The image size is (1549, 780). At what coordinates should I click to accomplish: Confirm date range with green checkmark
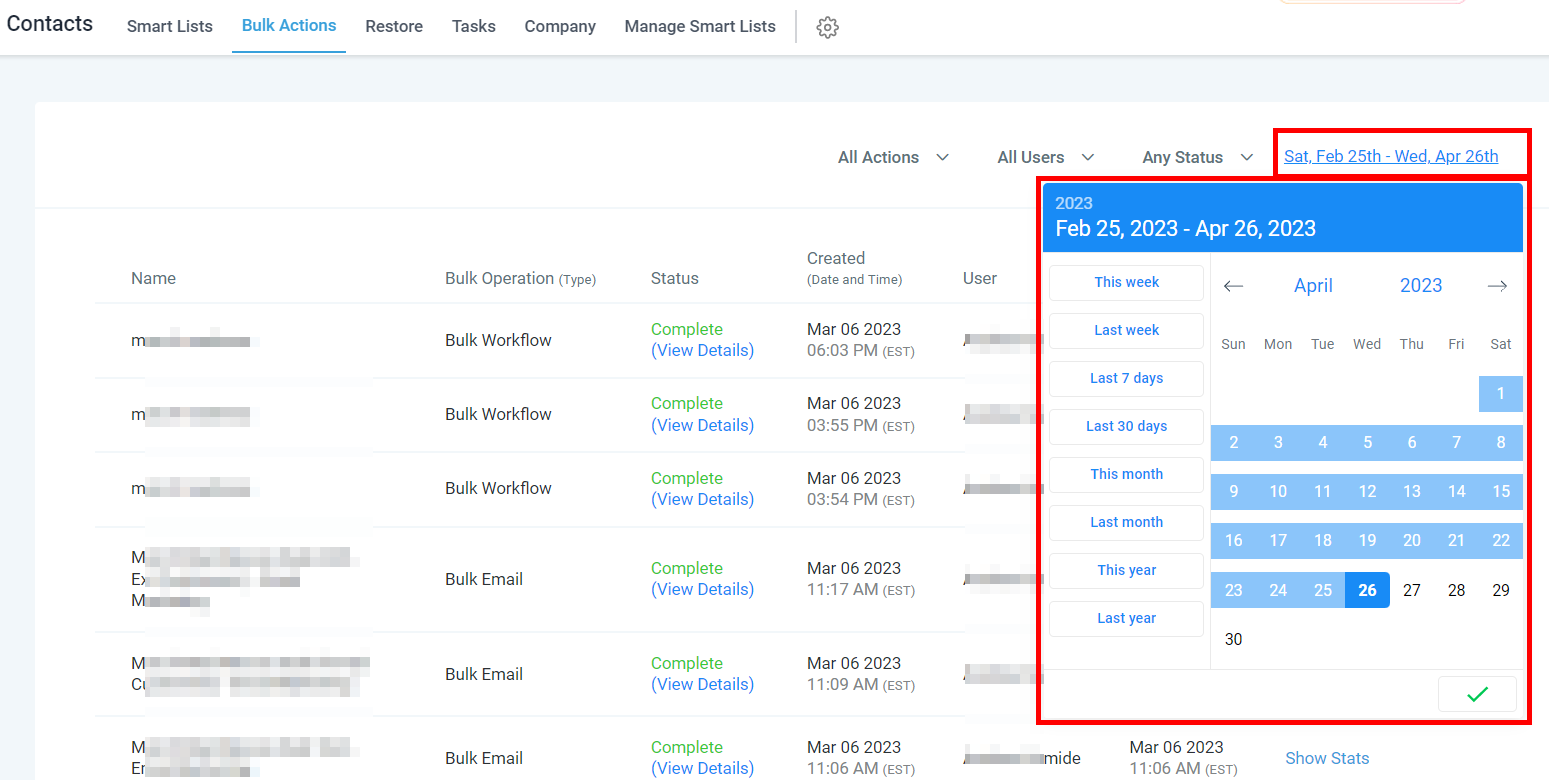tap(1477, 694)
